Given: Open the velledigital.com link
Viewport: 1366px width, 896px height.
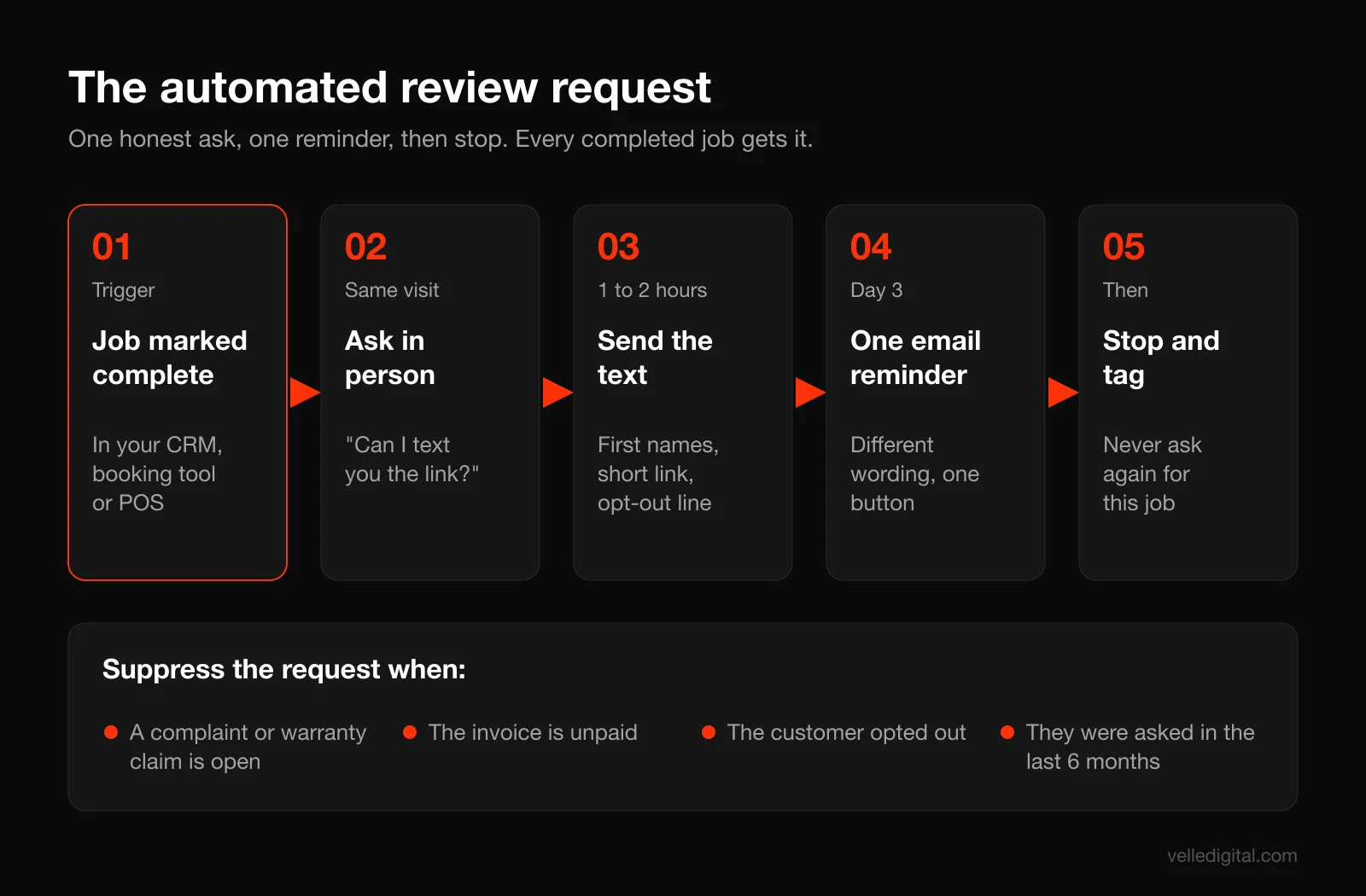Looking at the screenshot, I should pos(1232,856).
